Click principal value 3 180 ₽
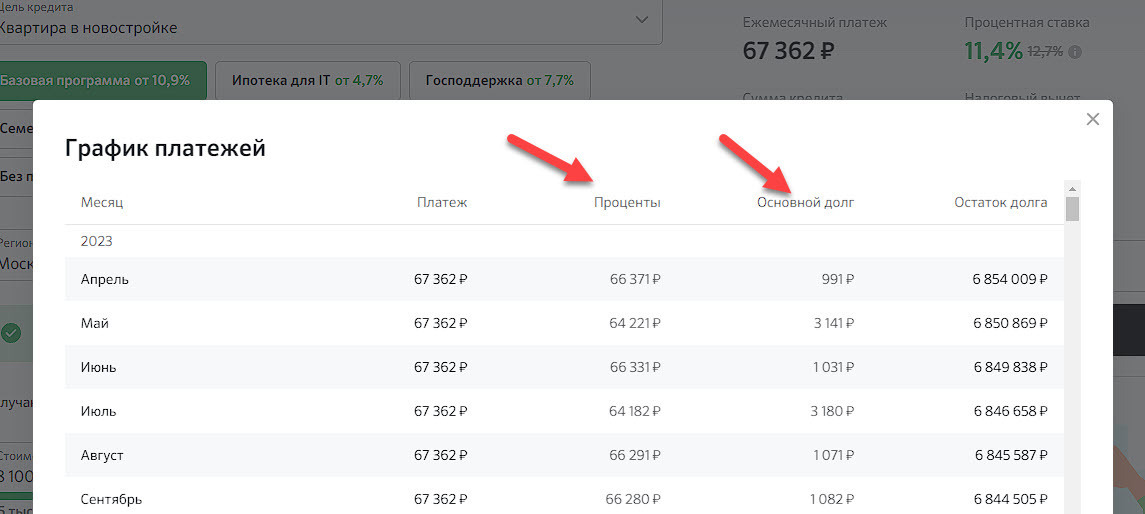1145x514 pixels. click(833, 411)
